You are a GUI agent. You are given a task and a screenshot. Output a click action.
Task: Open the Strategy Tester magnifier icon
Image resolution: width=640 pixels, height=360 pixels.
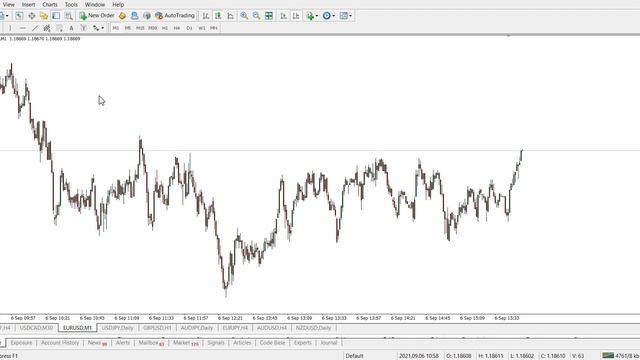tap(69, 16)
